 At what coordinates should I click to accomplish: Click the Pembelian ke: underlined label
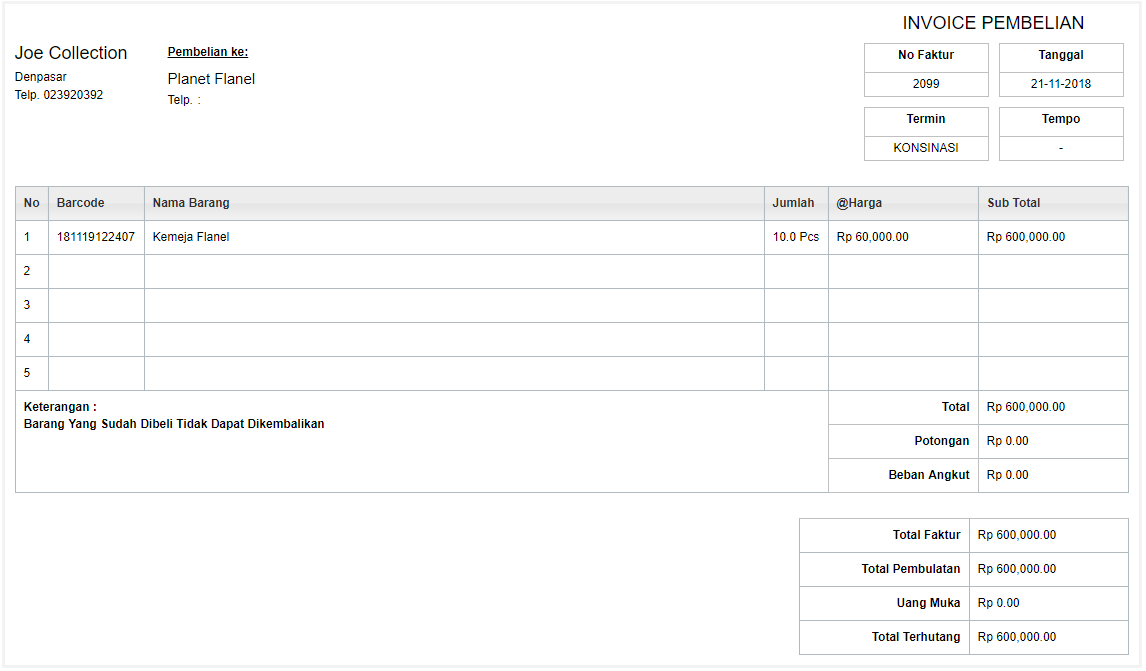(208, 52)
